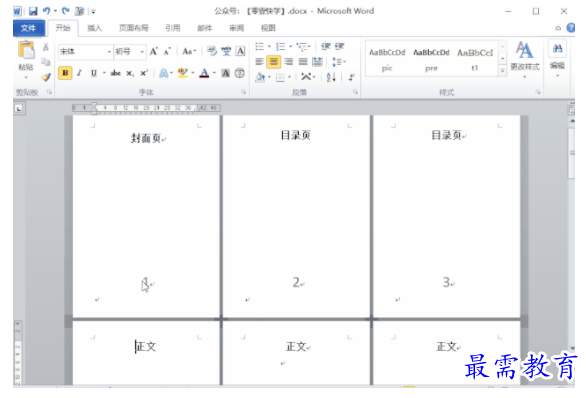Toggle Align Left
The height and width of the screenshot is (398, 586).
click(x=259, y=61)
